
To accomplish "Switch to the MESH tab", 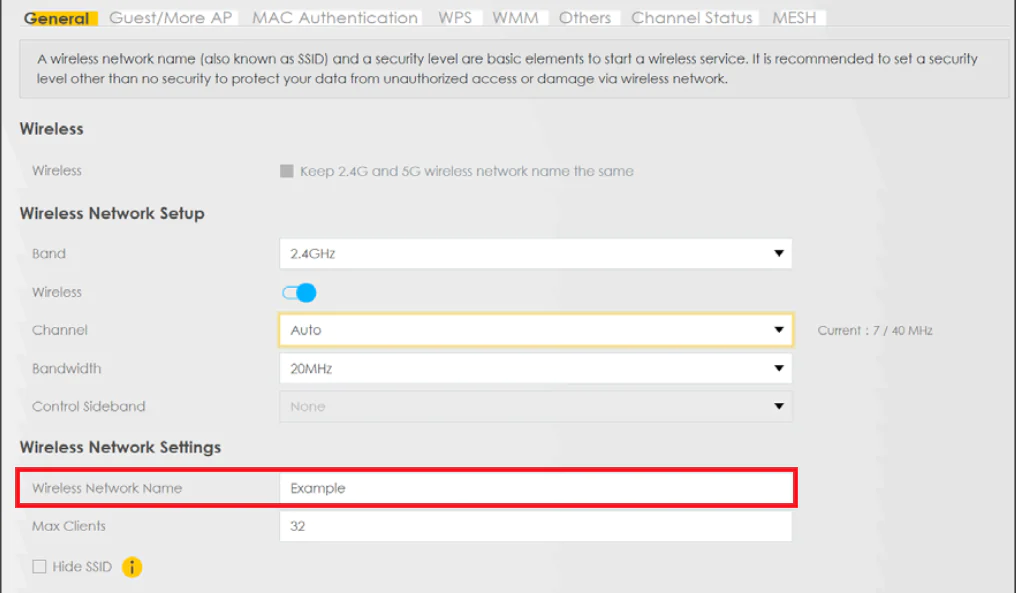I will tap(794, 18).
